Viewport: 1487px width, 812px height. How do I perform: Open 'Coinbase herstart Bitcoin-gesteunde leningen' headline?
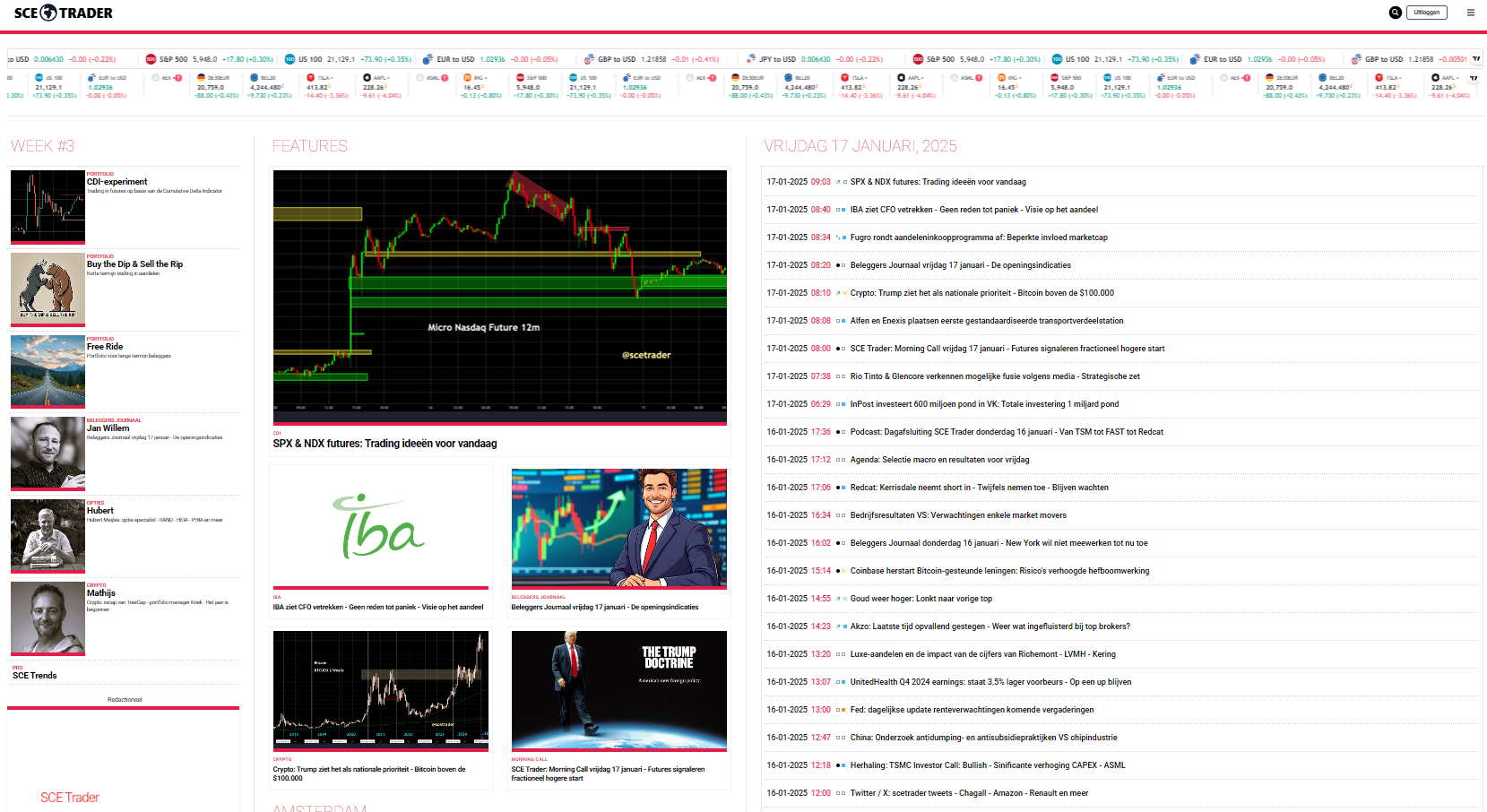tap(999, 571)
